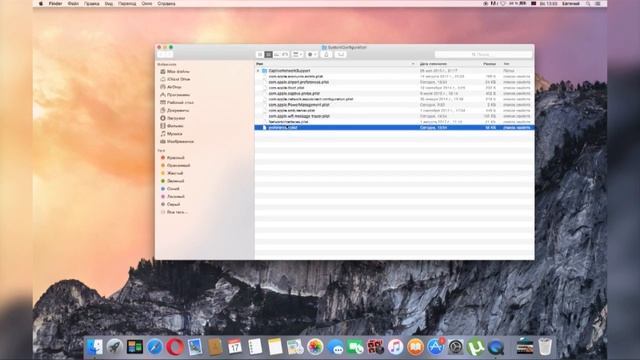Launch Safari from the Dock
This screenshot has width=640, height=360.
pos(155,347)
